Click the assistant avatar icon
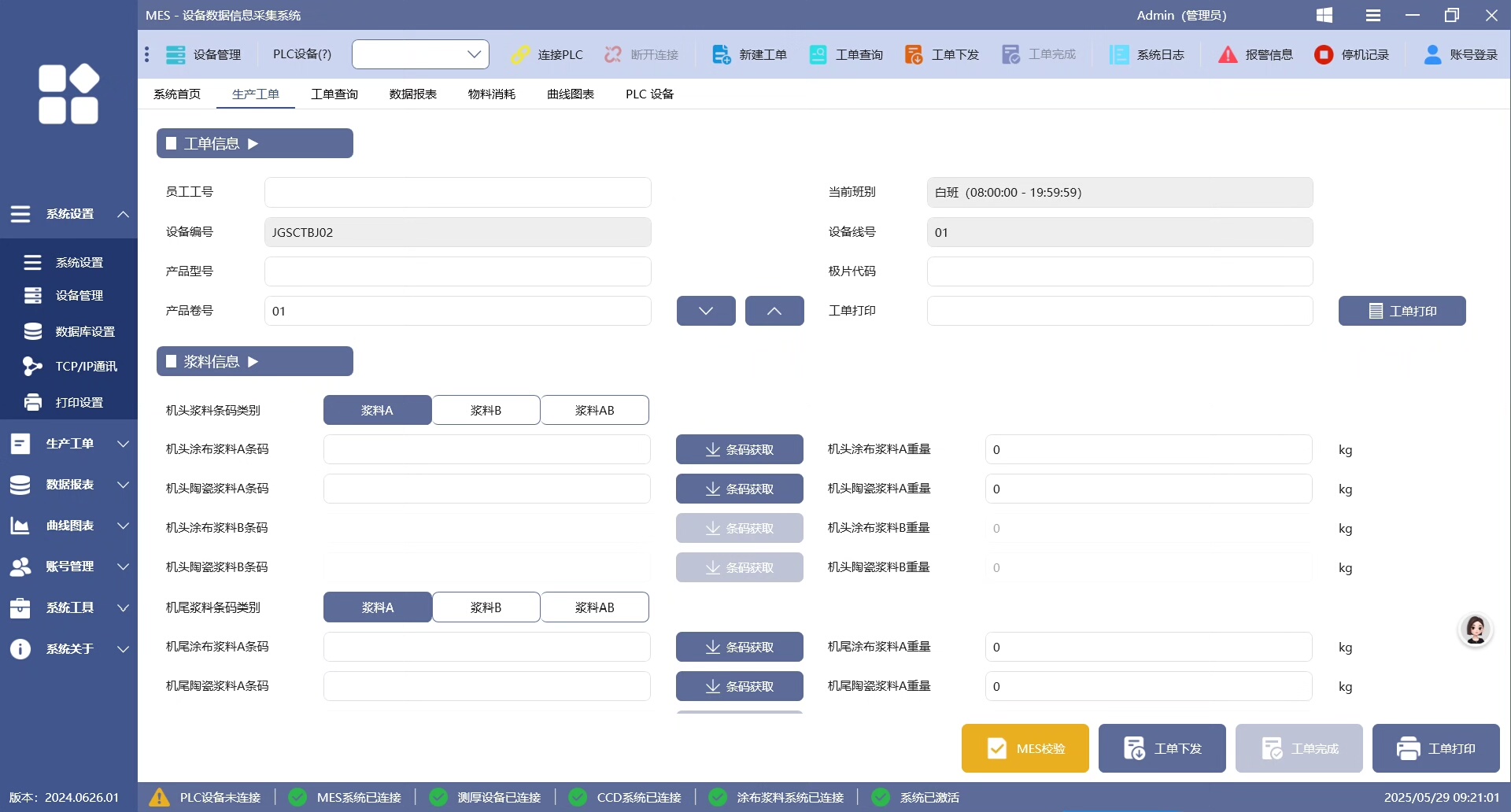1511x812 pixels. [1476, 630]
